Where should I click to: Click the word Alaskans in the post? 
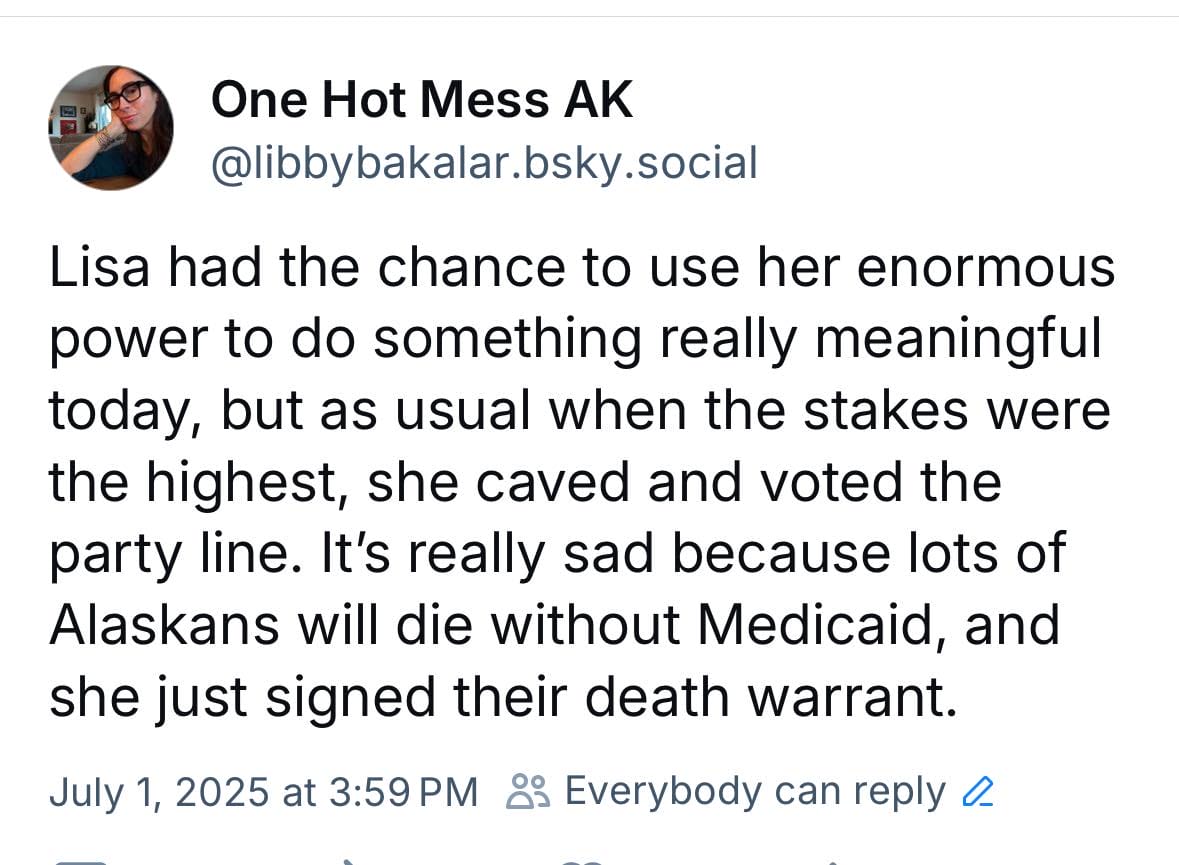(x=164, y=625)
